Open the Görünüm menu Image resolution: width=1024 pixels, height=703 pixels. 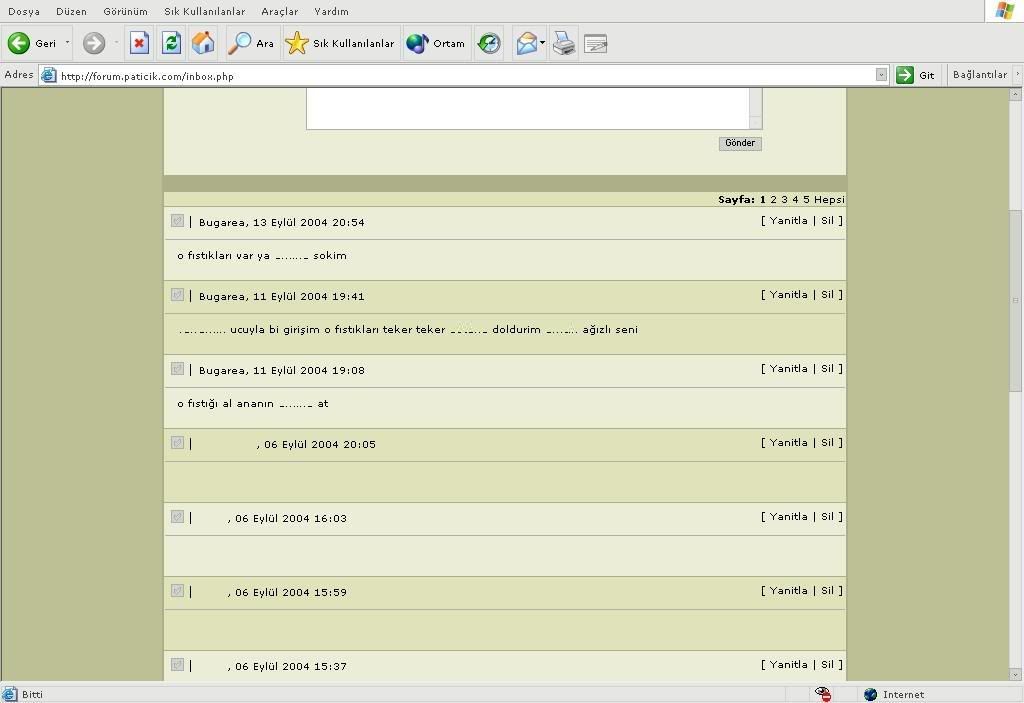point(125,12)
